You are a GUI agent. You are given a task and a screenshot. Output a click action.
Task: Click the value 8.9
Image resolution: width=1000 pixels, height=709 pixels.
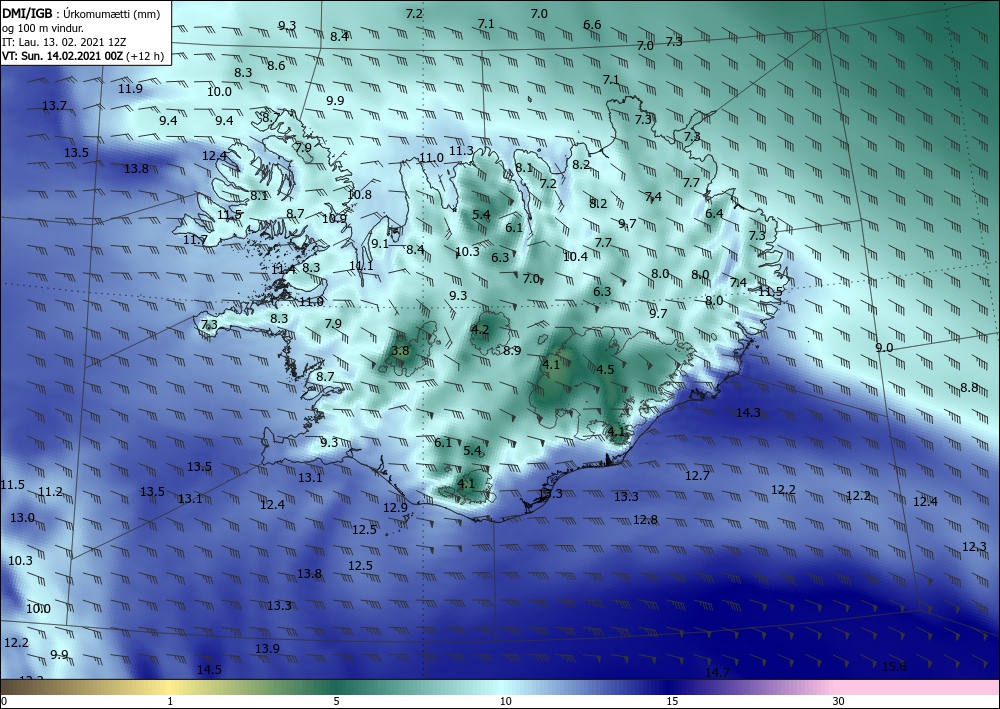[x=512, y=351]
